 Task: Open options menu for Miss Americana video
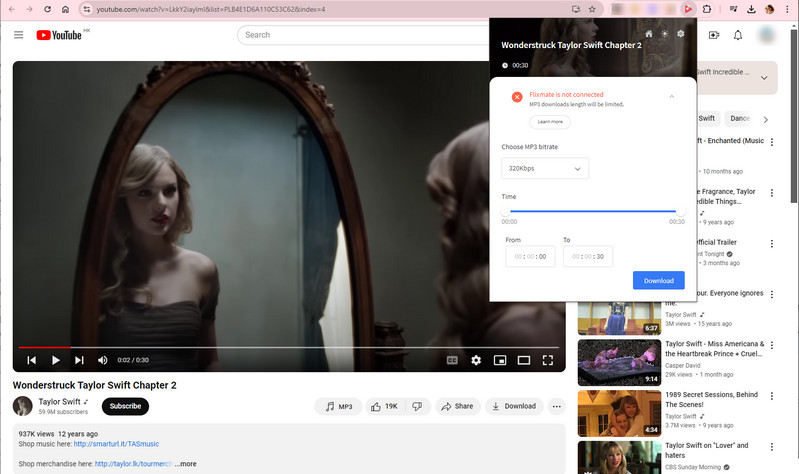click(772, 345)
